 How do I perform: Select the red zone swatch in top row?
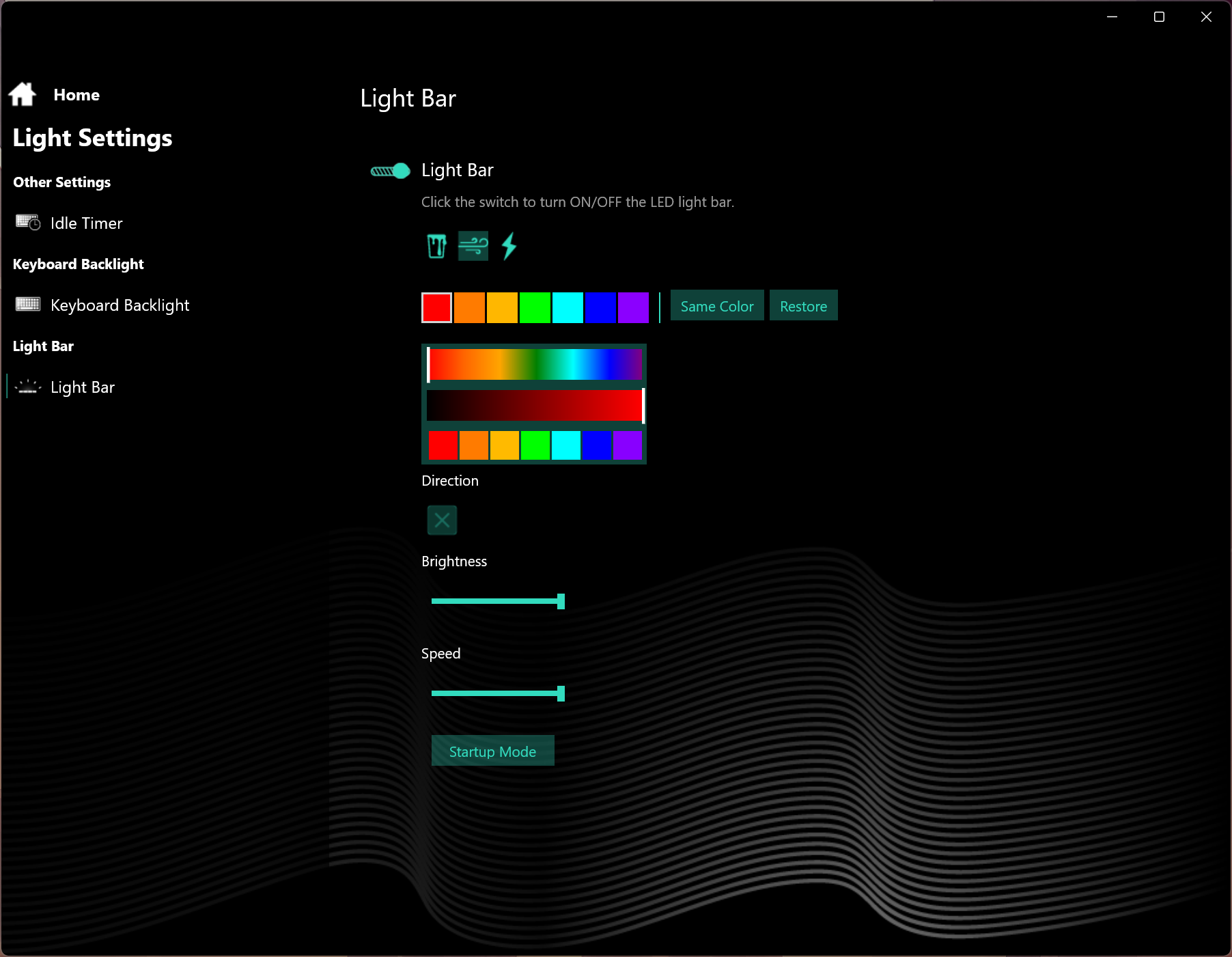(436, 307)
